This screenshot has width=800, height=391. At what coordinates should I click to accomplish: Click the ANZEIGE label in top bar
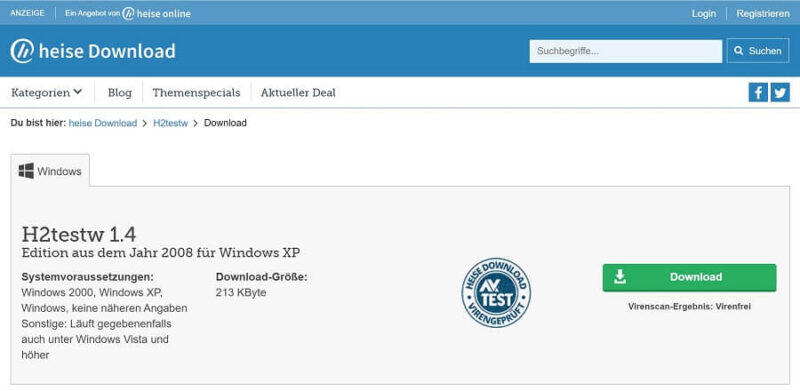(x=27, y=13)
